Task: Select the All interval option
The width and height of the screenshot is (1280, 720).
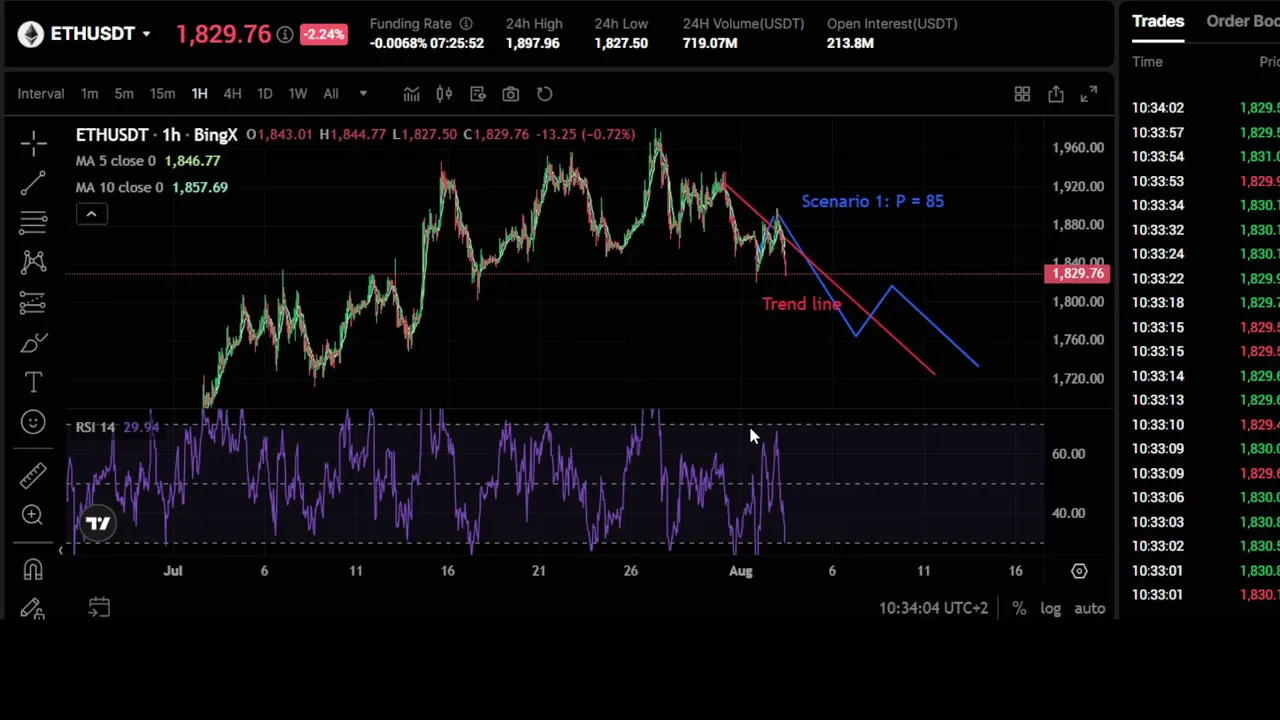Action: (x=331, y=94)
